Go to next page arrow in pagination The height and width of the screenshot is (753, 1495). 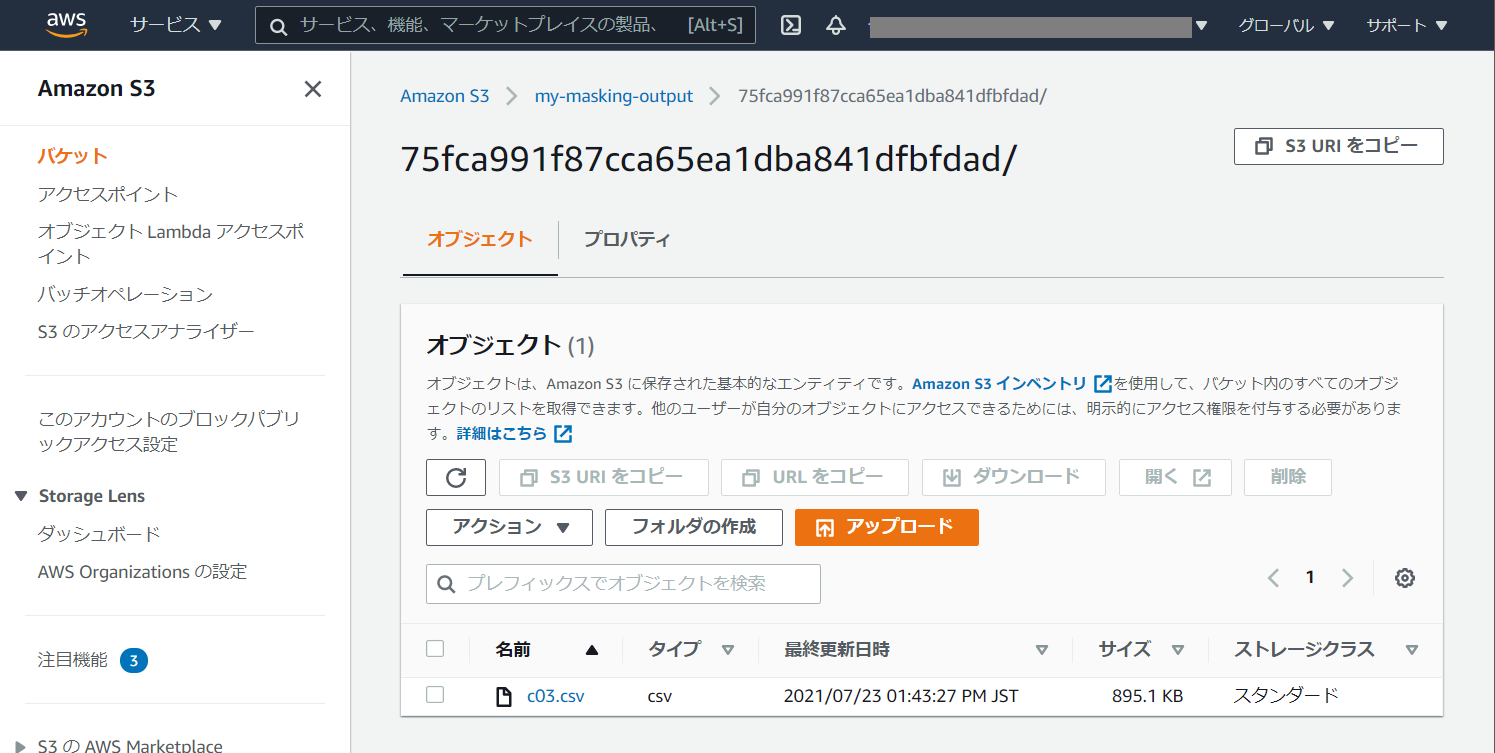tap(1347, 578)
